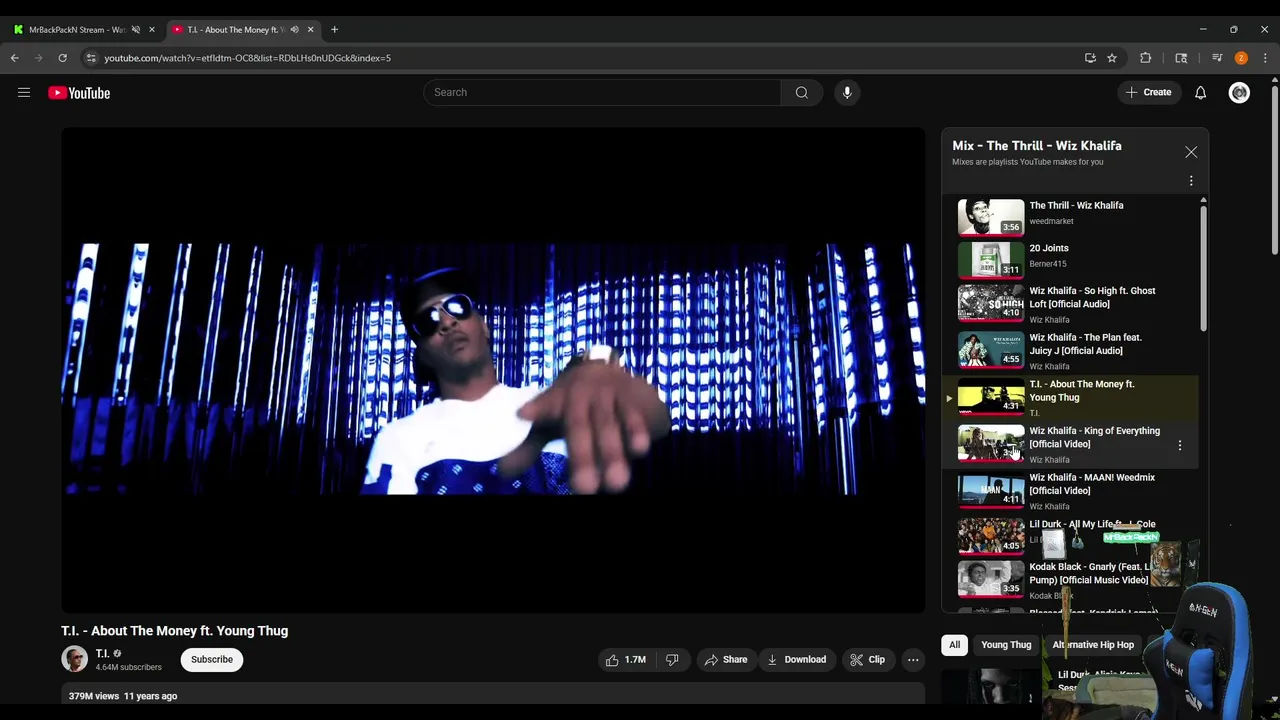Click video title About The Money text
Viewport: 1280px width, 720px height.
pos(175,631)
